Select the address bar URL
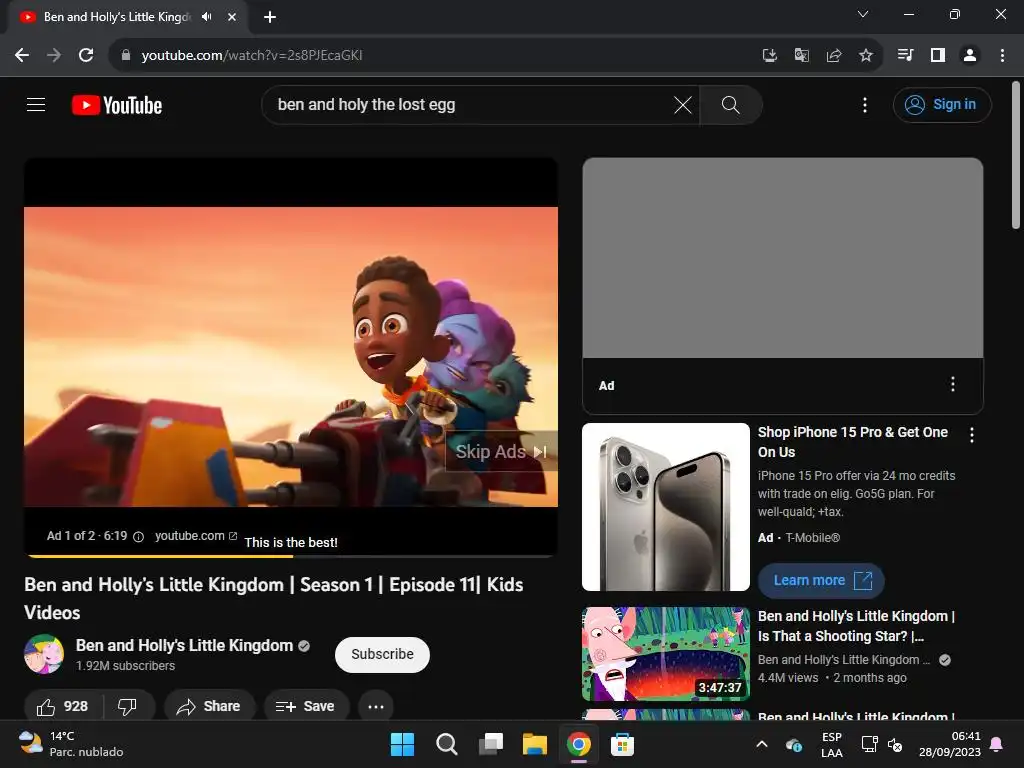Screen dimensions: 1024x768 click(x=252, y=56)
